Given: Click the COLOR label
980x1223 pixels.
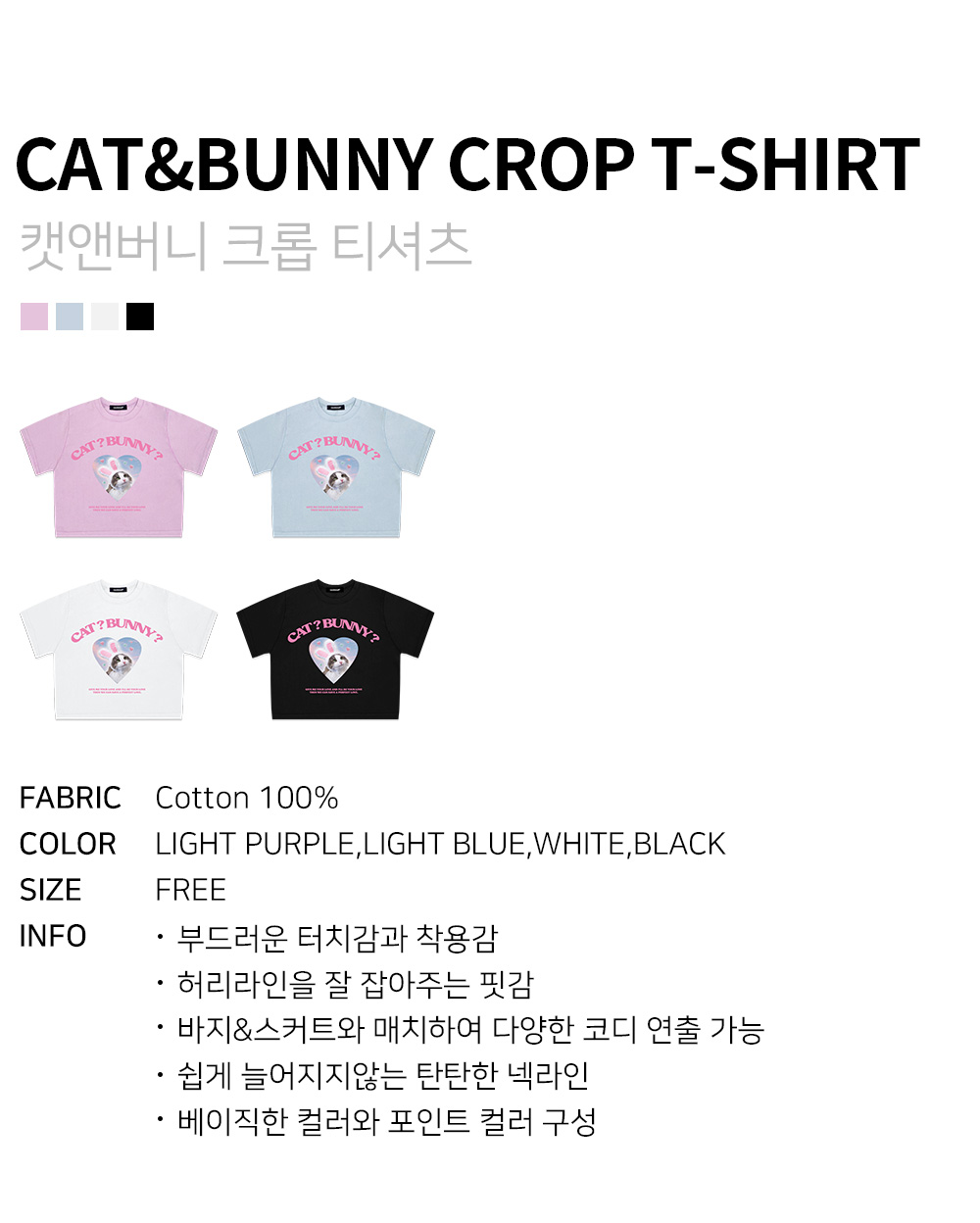Looking at the screenshot, I should pos(68,844).
